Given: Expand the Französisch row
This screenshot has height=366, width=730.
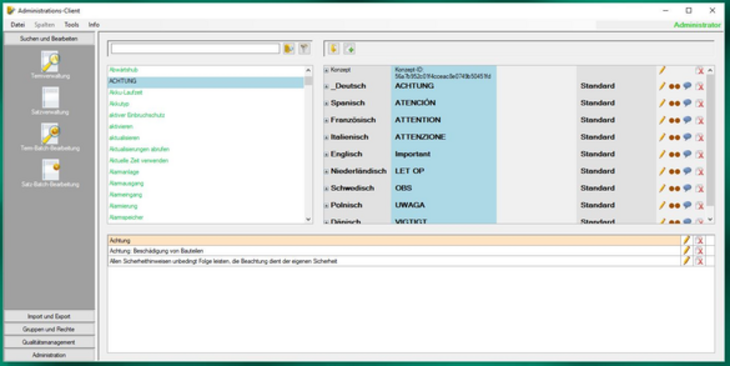Looking at the screenshot, I should pos(326,121).
